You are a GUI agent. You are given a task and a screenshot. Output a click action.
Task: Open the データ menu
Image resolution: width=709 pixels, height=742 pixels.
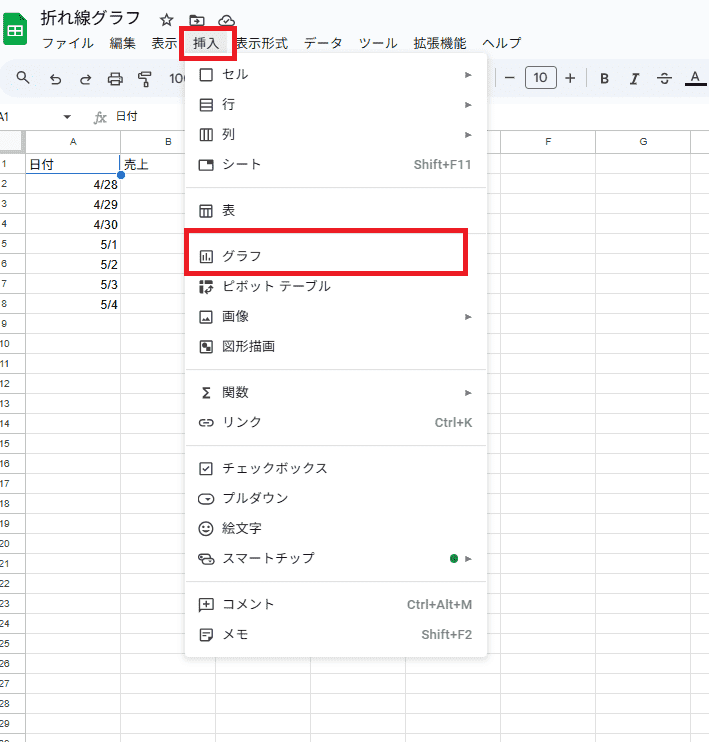coord(323,43)
